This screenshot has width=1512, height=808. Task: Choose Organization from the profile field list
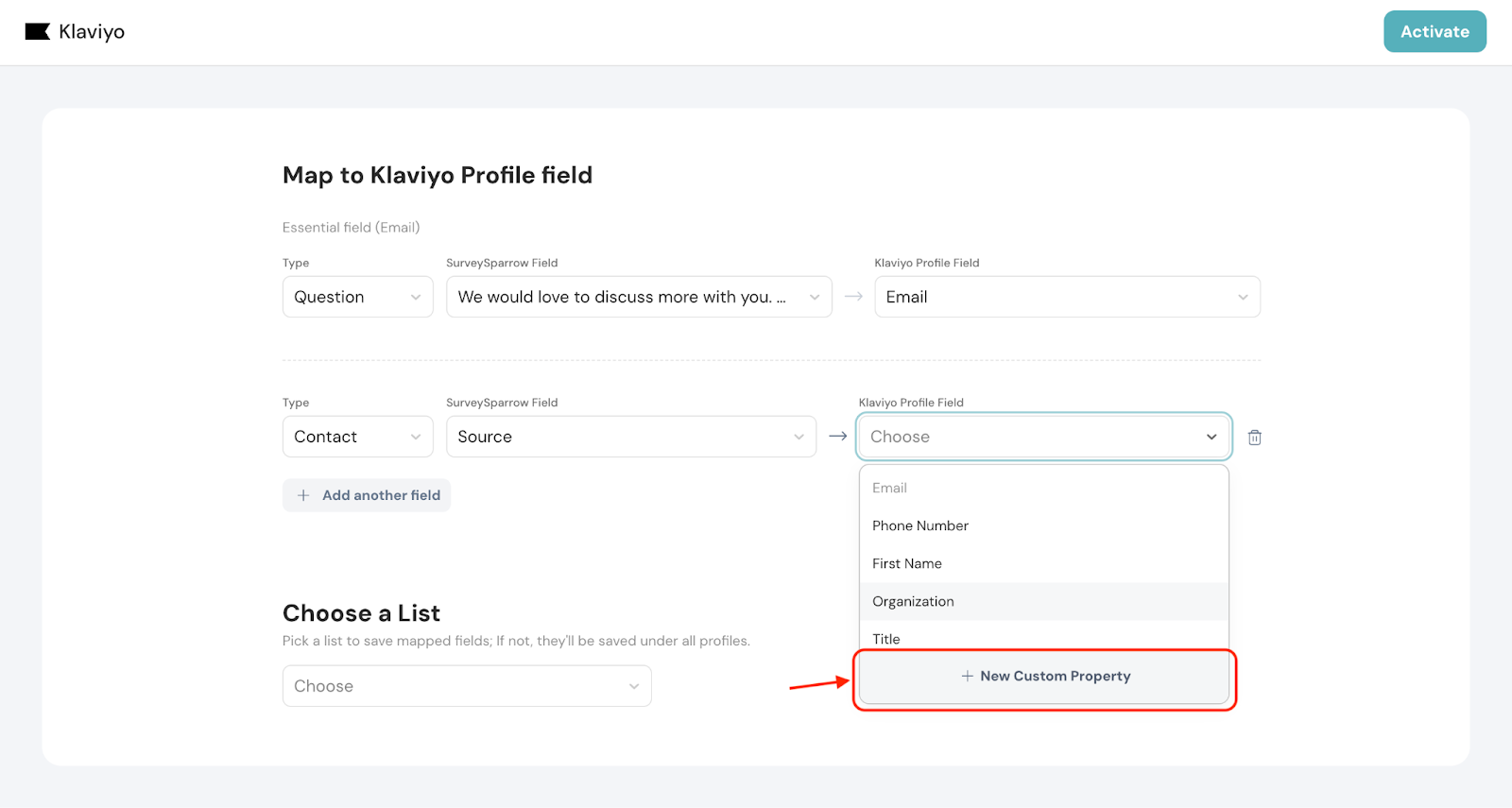coord(913,601)
